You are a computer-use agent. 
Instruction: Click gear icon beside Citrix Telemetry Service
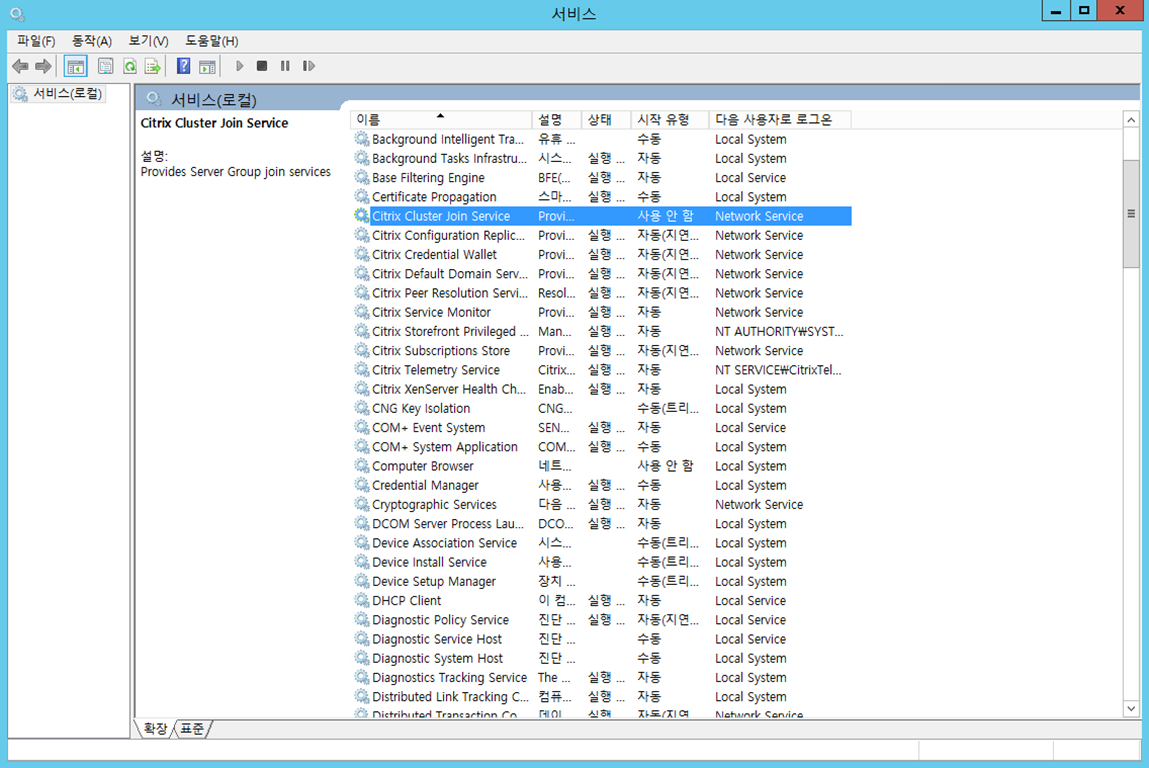(x=361, y=369)
